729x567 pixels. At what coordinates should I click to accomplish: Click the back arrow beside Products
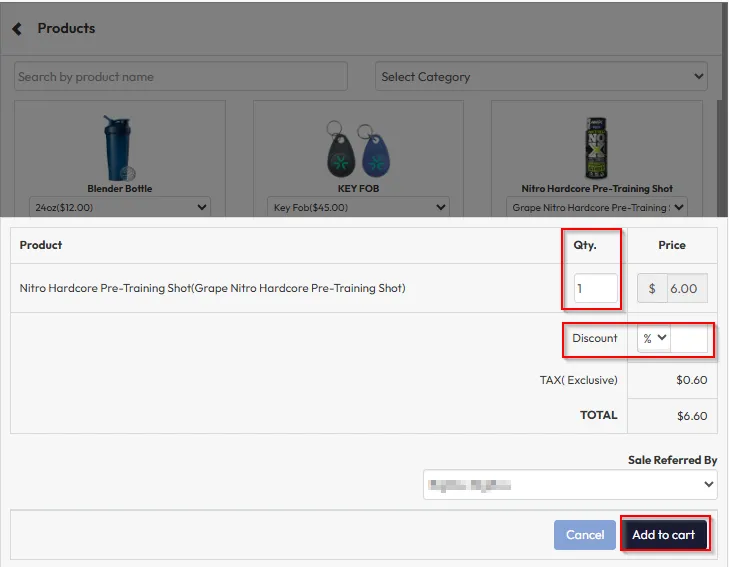point(17,29)
